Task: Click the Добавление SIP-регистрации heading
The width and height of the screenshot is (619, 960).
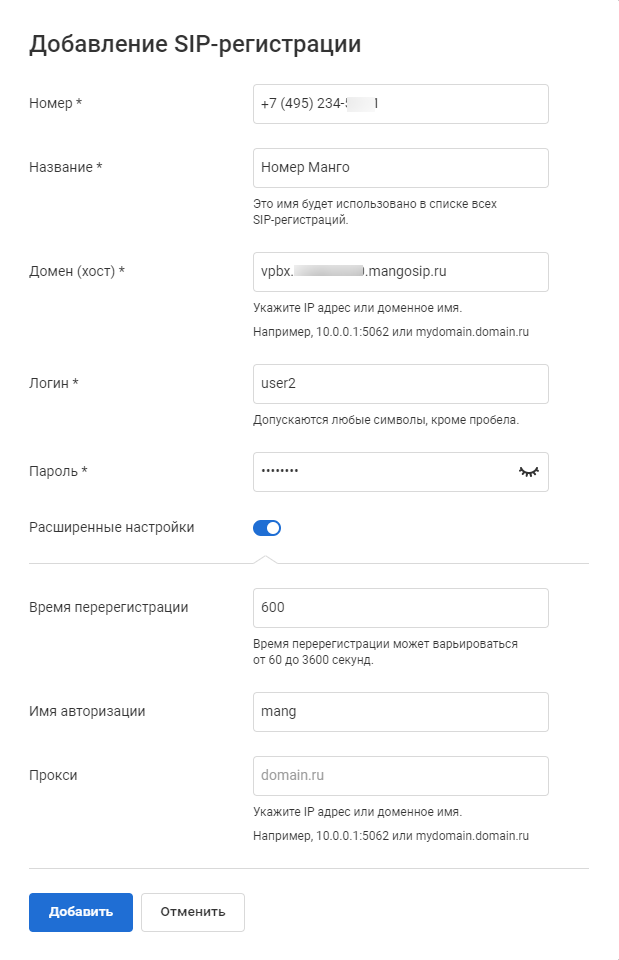Action: (x=195, y=44)
